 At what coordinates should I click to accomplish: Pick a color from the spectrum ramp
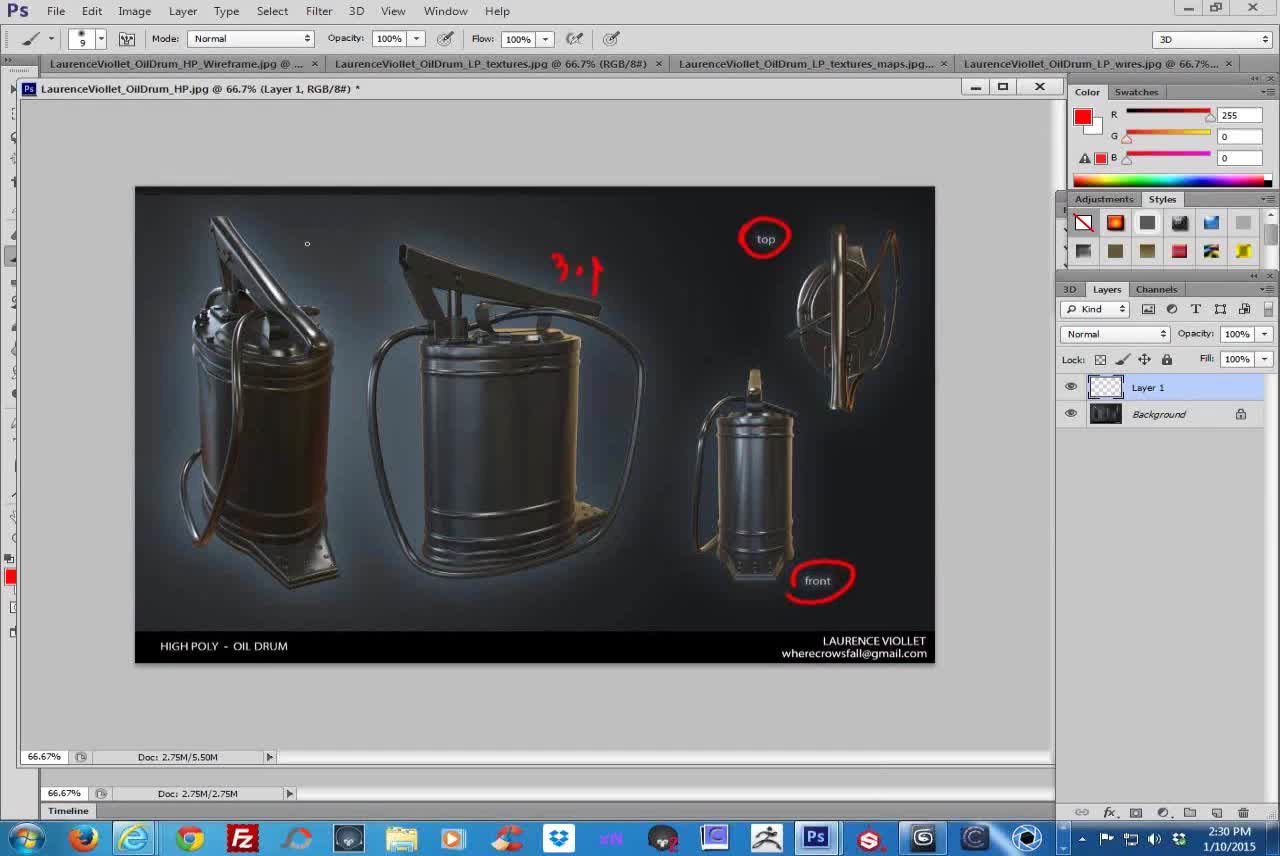(1168, 181)
